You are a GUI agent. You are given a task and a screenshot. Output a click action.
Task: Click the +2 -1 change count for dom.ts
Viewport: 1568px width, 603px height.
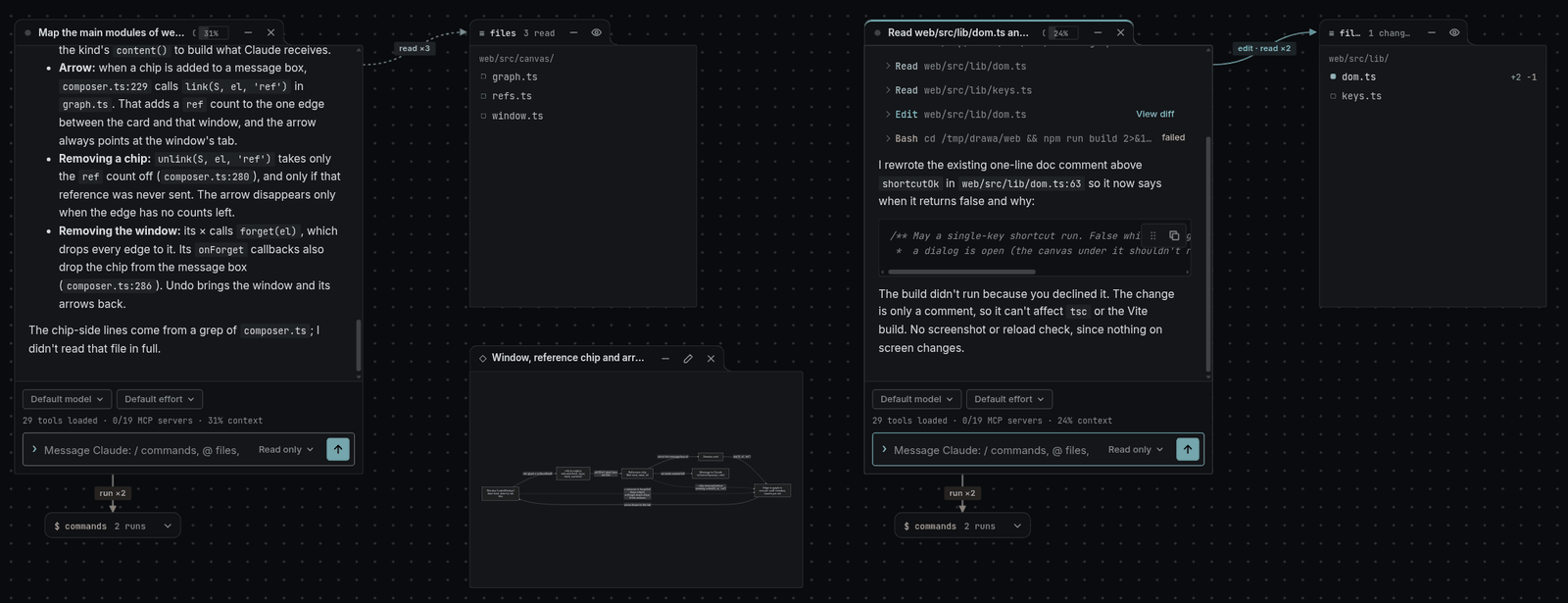pyautogui.click(x=1523, y=76)
